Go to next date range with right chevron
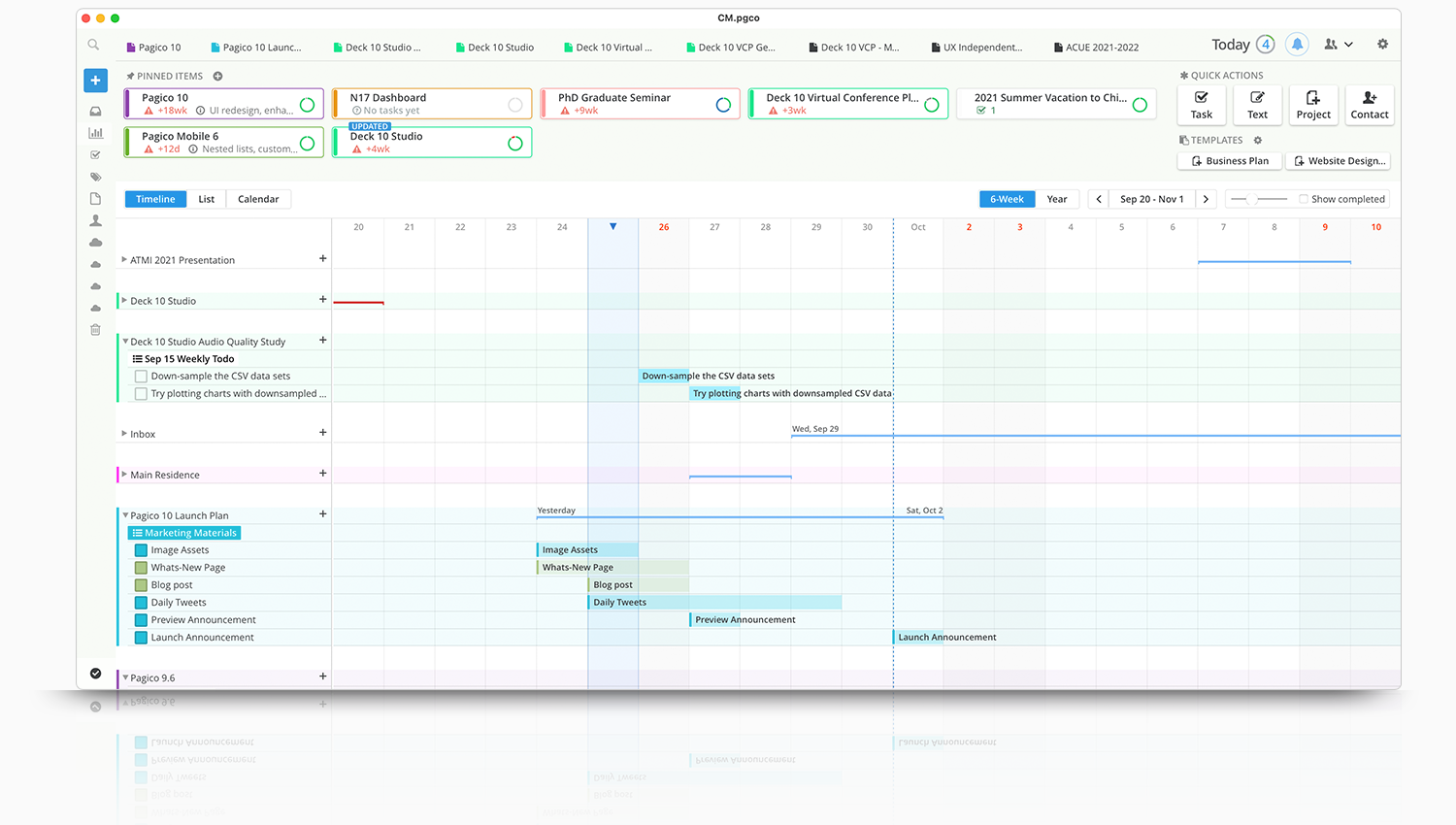The height and width of the screenshot is (825, 1456). coord(1206,199)
